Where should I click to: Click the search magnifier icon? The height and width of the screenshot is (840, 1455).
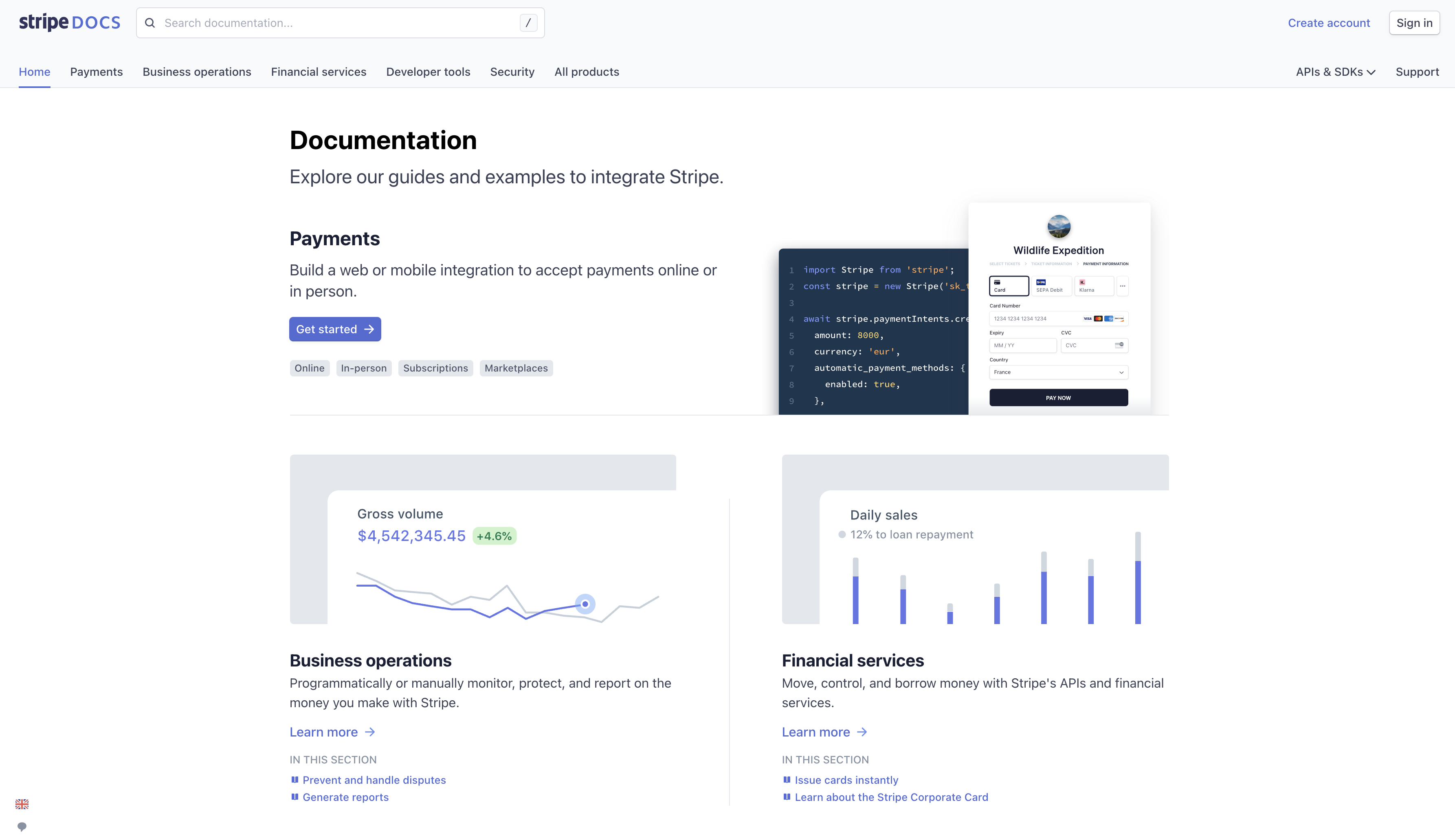[150, 23]
